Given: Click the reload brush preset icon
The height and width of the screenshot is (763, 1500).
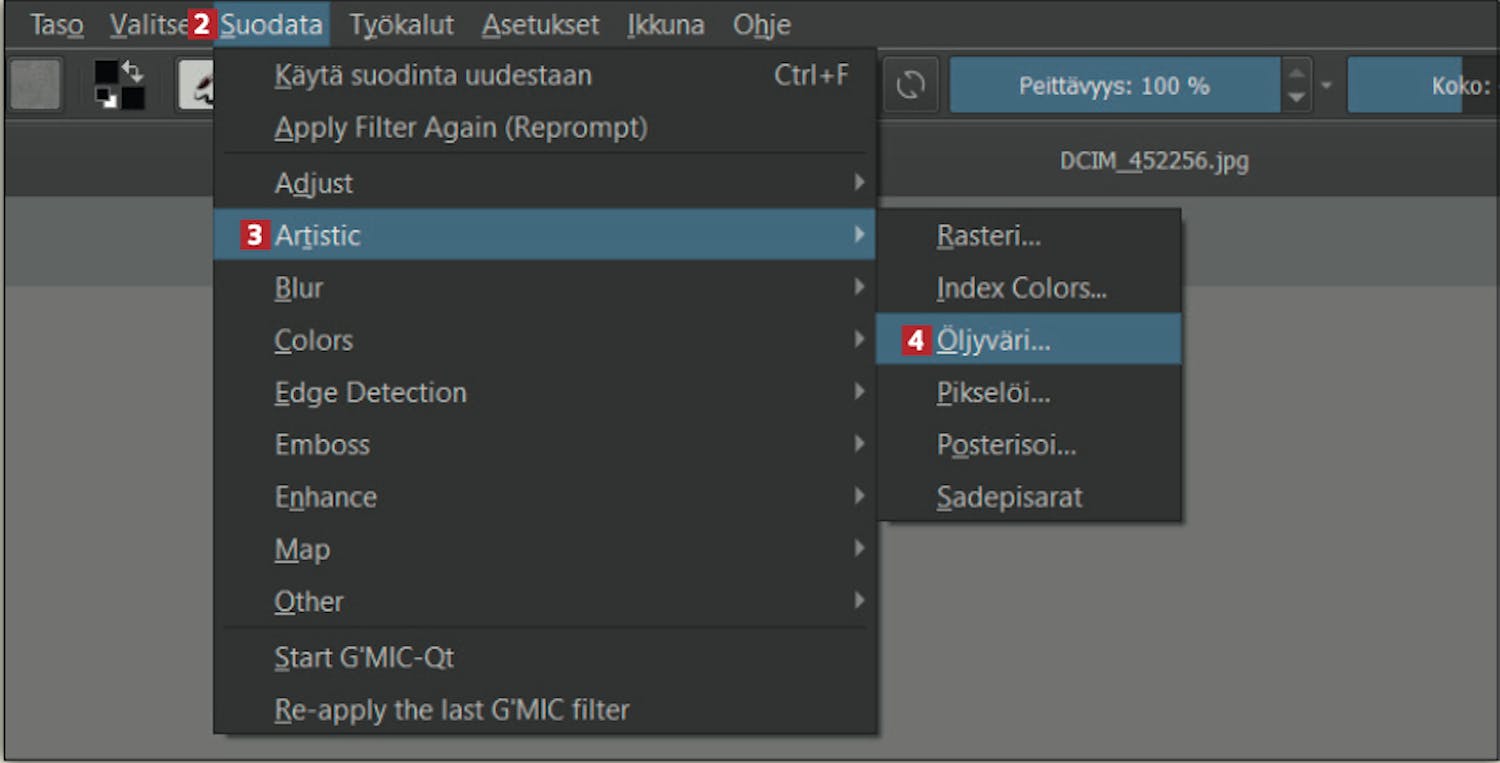Looking at the screenshot, I should coord(910,85).
